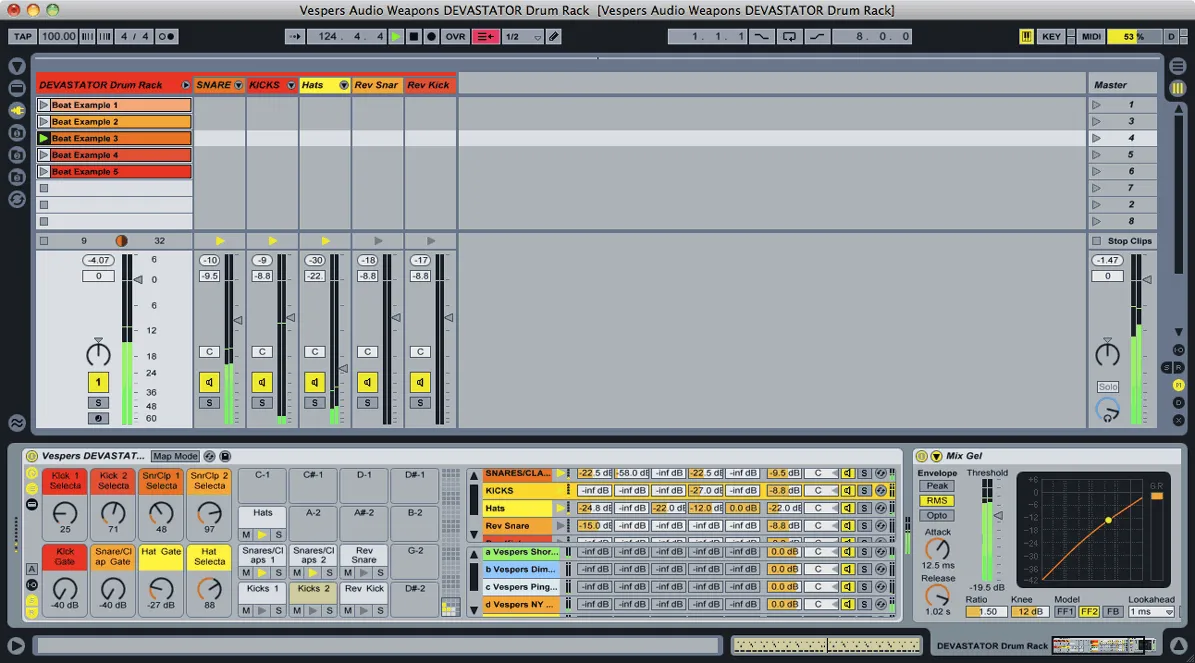Image resolution: width=1195 pixels, height=663 pixels.
Task: Open the KICKS track chain chooser
Action: coord(291,85)
